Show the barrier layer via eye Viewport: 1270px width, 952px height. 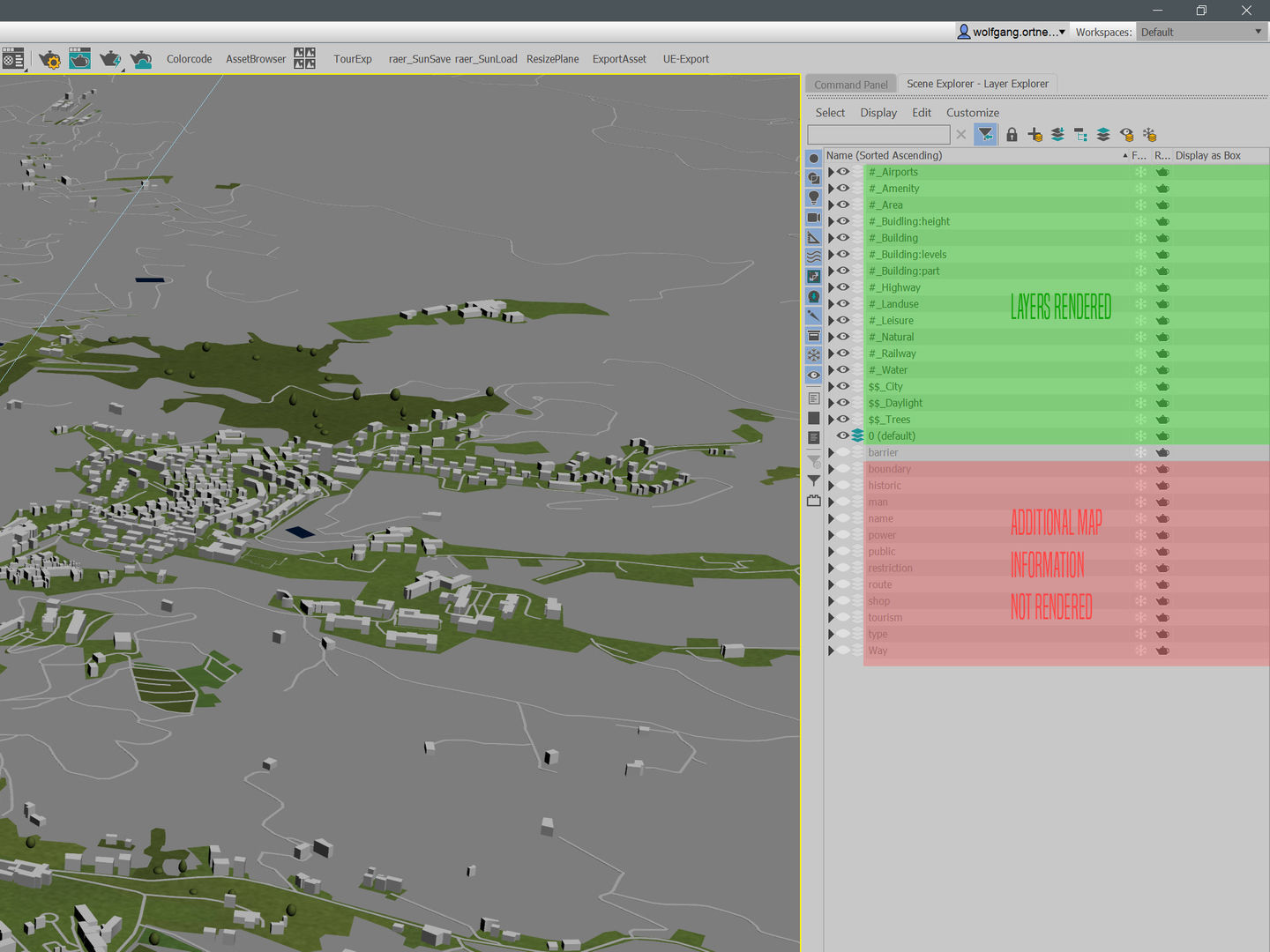843,452
